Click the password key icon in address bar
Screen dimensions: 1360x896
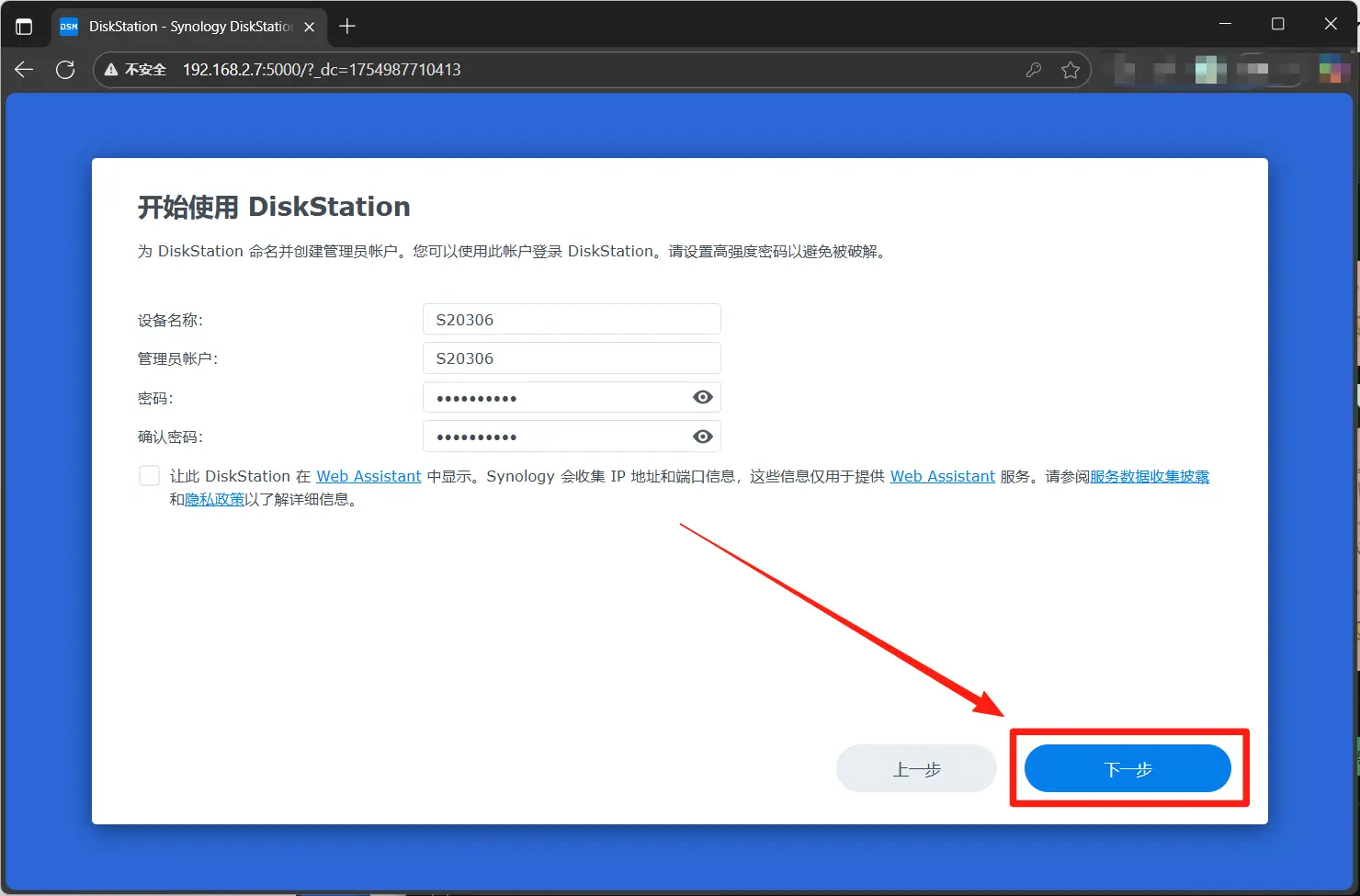pos(1034,70)
